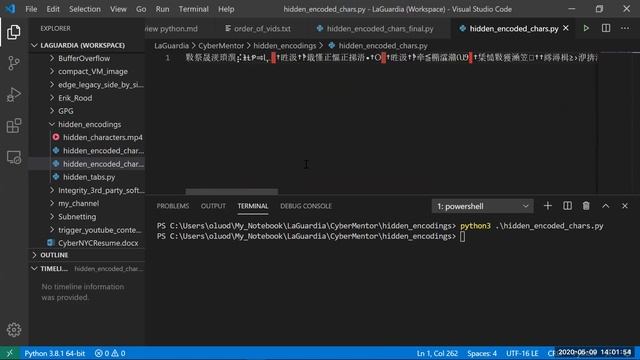Viewport: 640px width, 360px height.
Task: Switch to the OUTPUT panel tab
Action: click(213, 206)
